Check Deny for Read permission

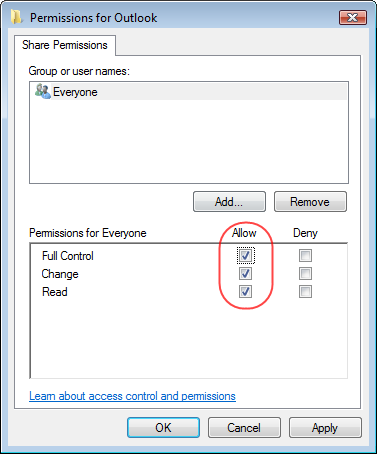(x=305, y=292)
